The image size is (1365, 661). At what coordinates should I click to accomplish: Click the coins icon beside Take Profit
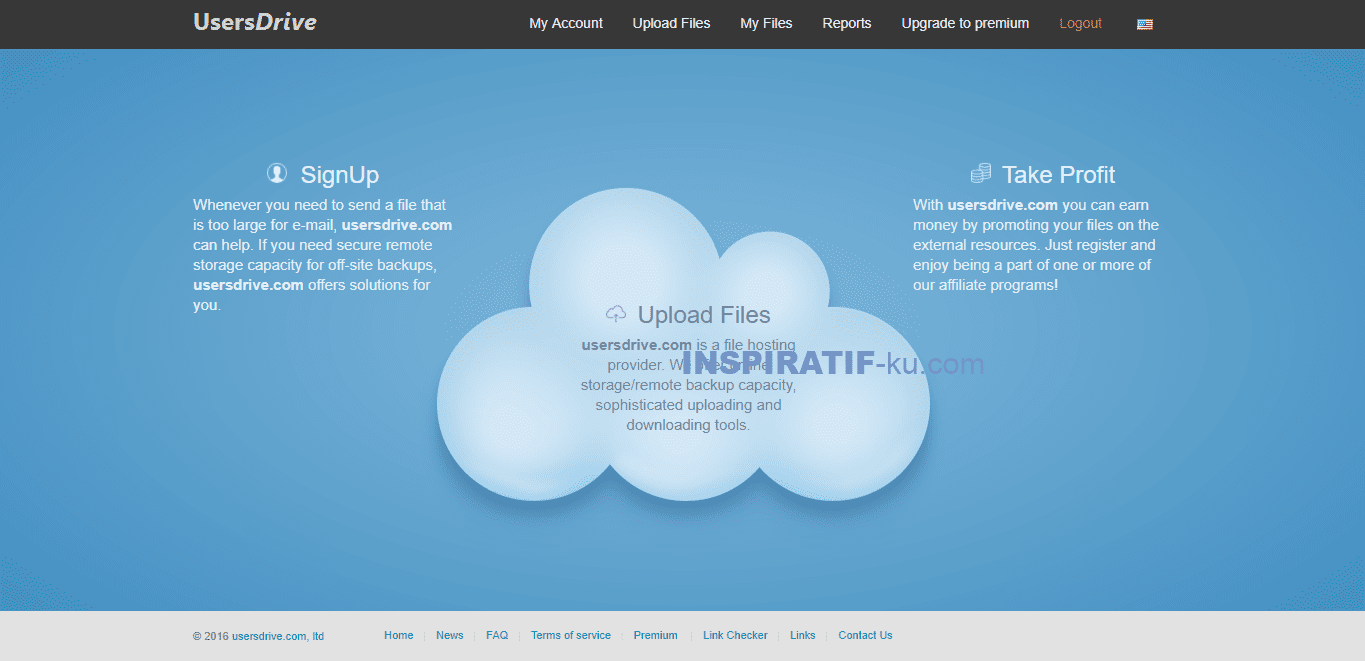980,172
